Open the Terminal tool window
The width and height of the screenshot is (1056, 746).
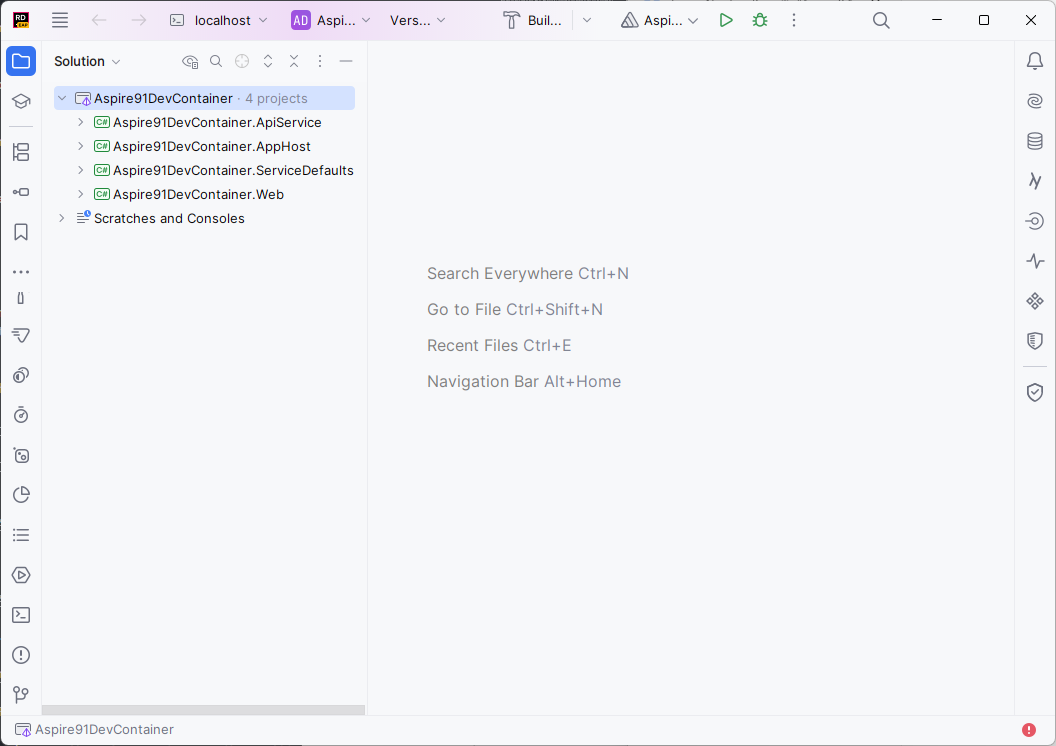tap(21, 615)
